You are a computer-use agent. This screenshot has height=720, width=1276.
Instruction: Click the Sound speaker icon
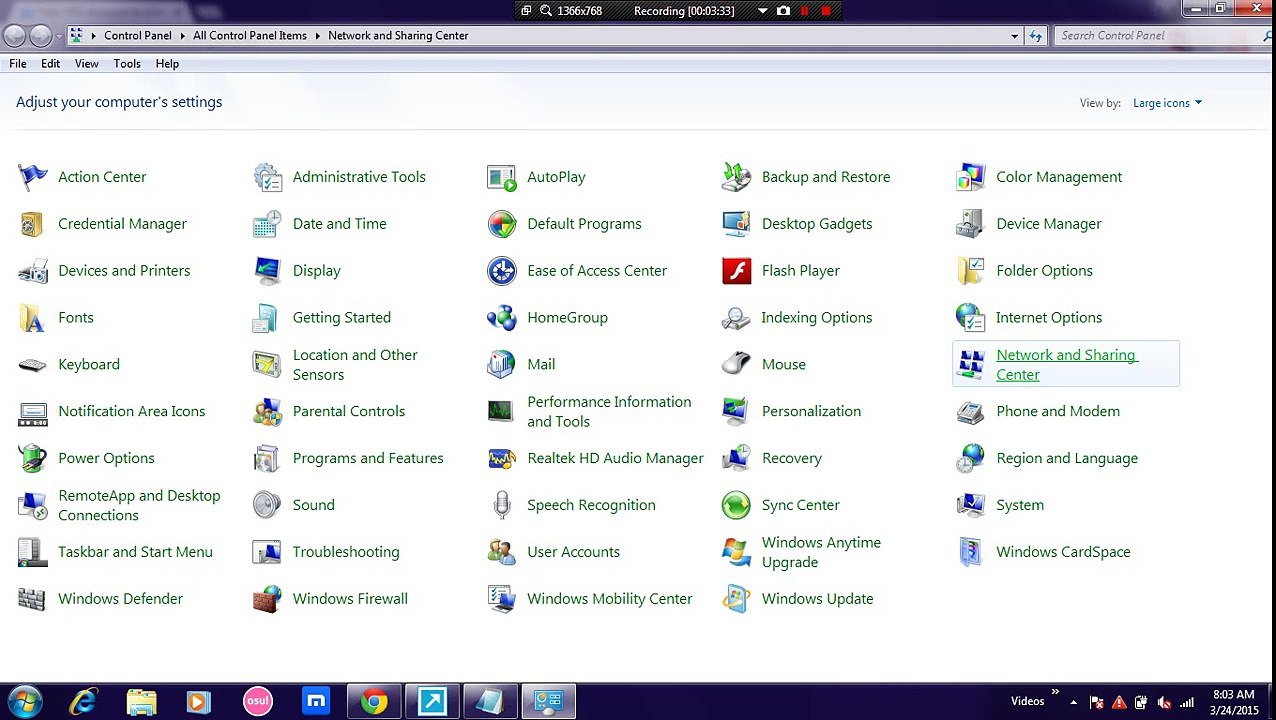[x=267, y=505]
